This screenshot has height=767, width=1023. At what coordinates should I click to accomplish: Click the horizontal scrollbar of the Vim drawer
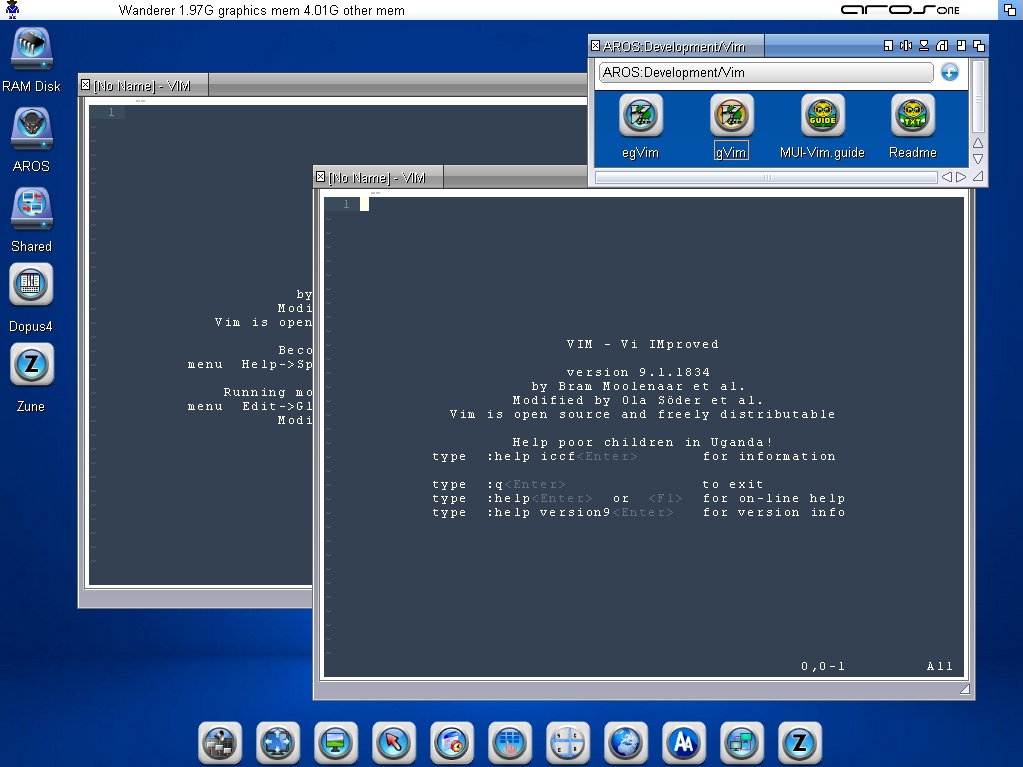click(766, 177)
